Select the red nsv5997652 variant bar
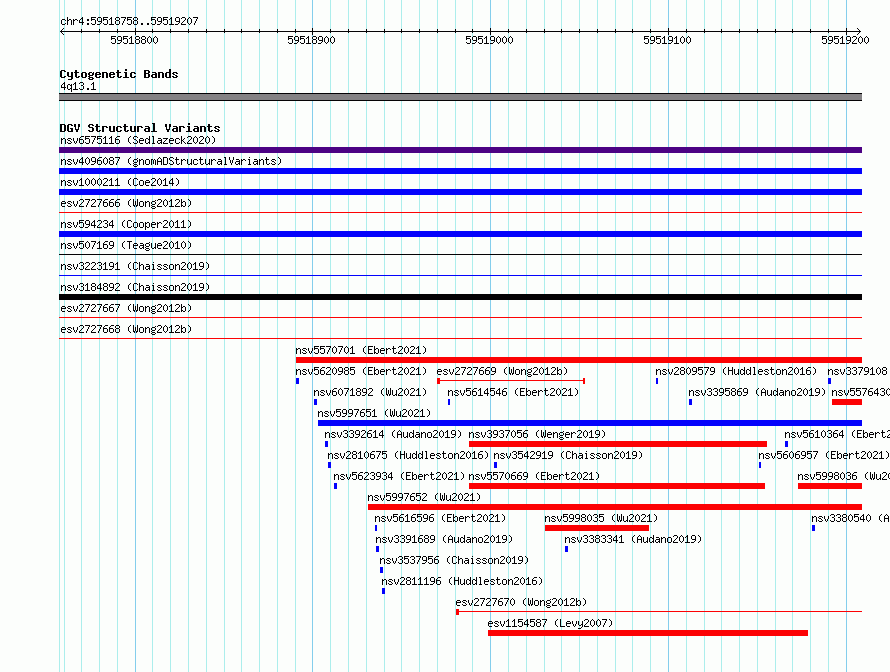 (x=615, y=507)
